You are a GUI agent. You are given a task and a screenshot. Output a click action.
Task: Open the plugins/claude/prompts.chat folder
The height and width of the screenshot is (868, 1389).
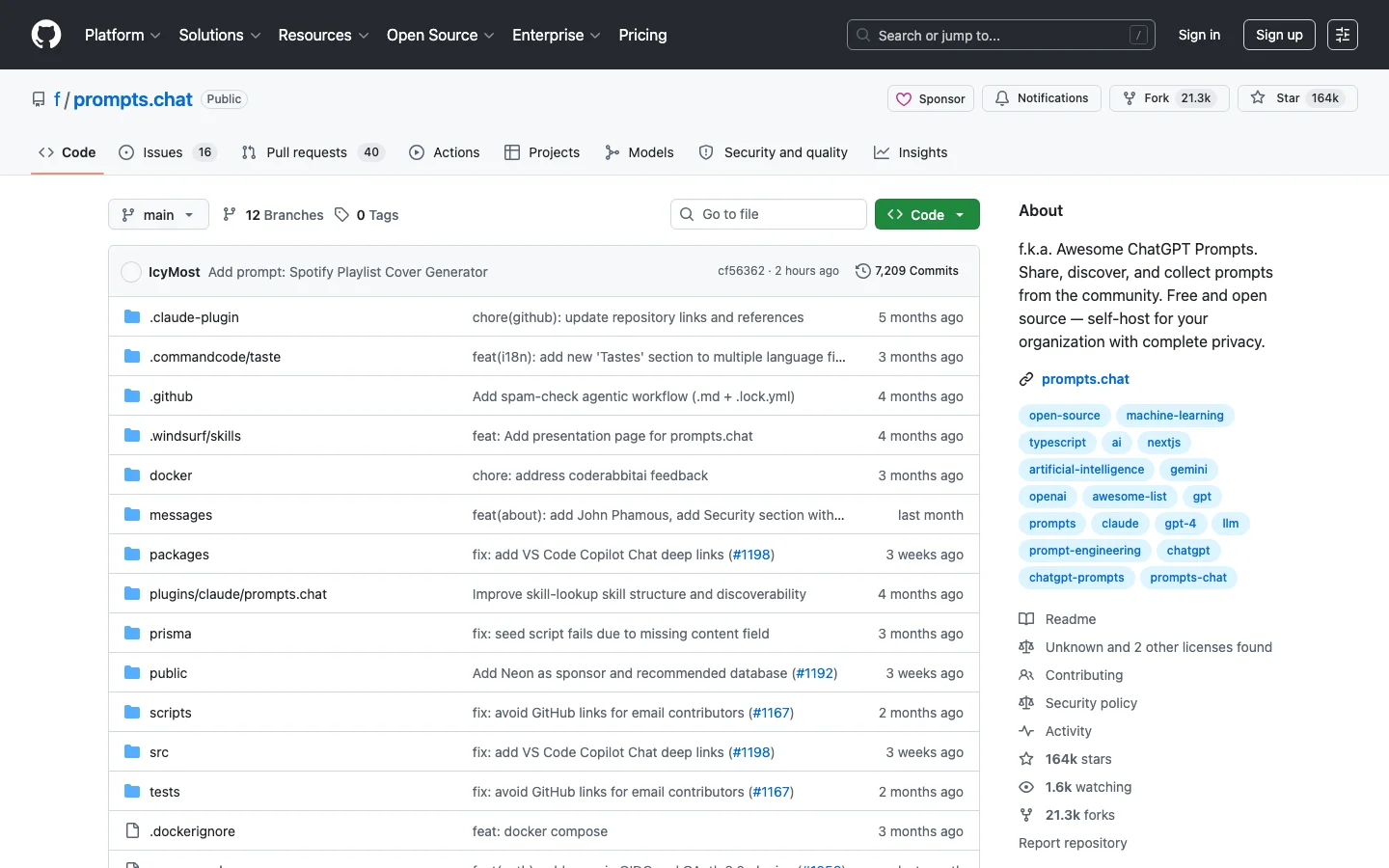pos(238,594)
